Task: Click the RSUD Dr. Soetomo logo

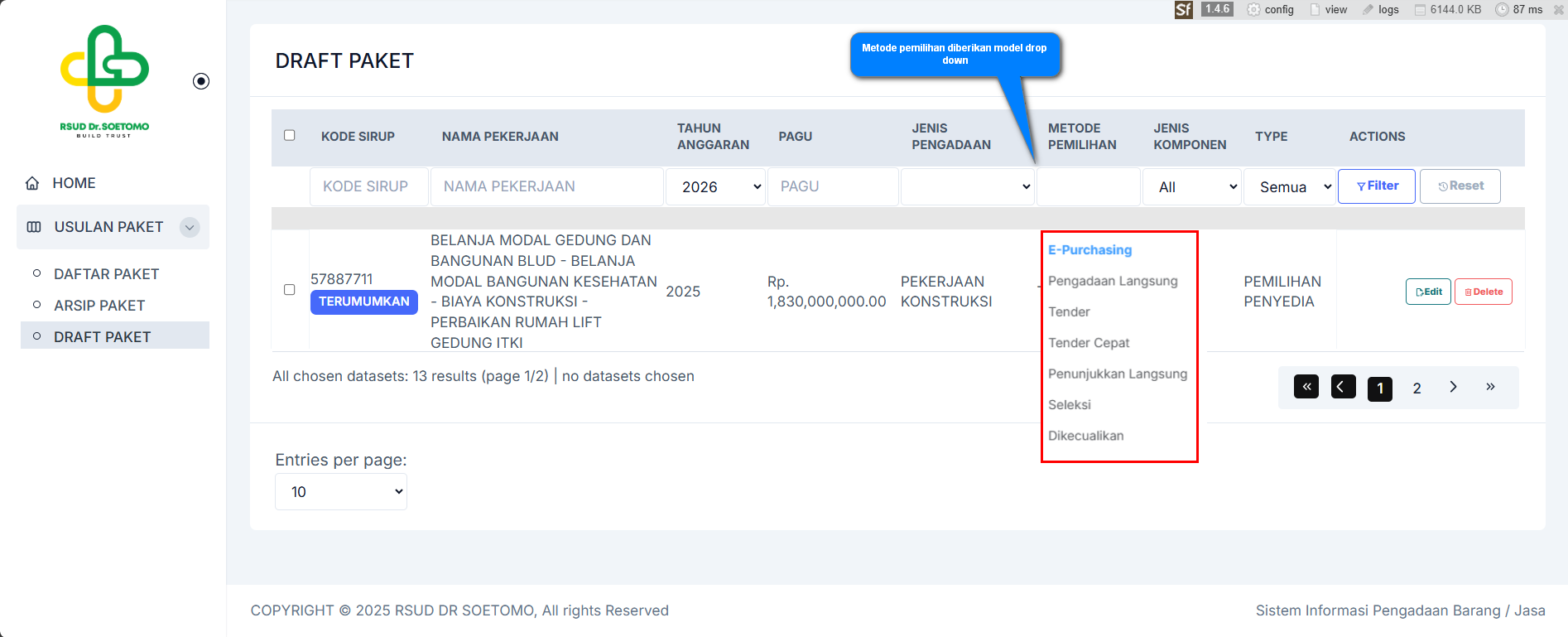Action: [x=104, y=80]
